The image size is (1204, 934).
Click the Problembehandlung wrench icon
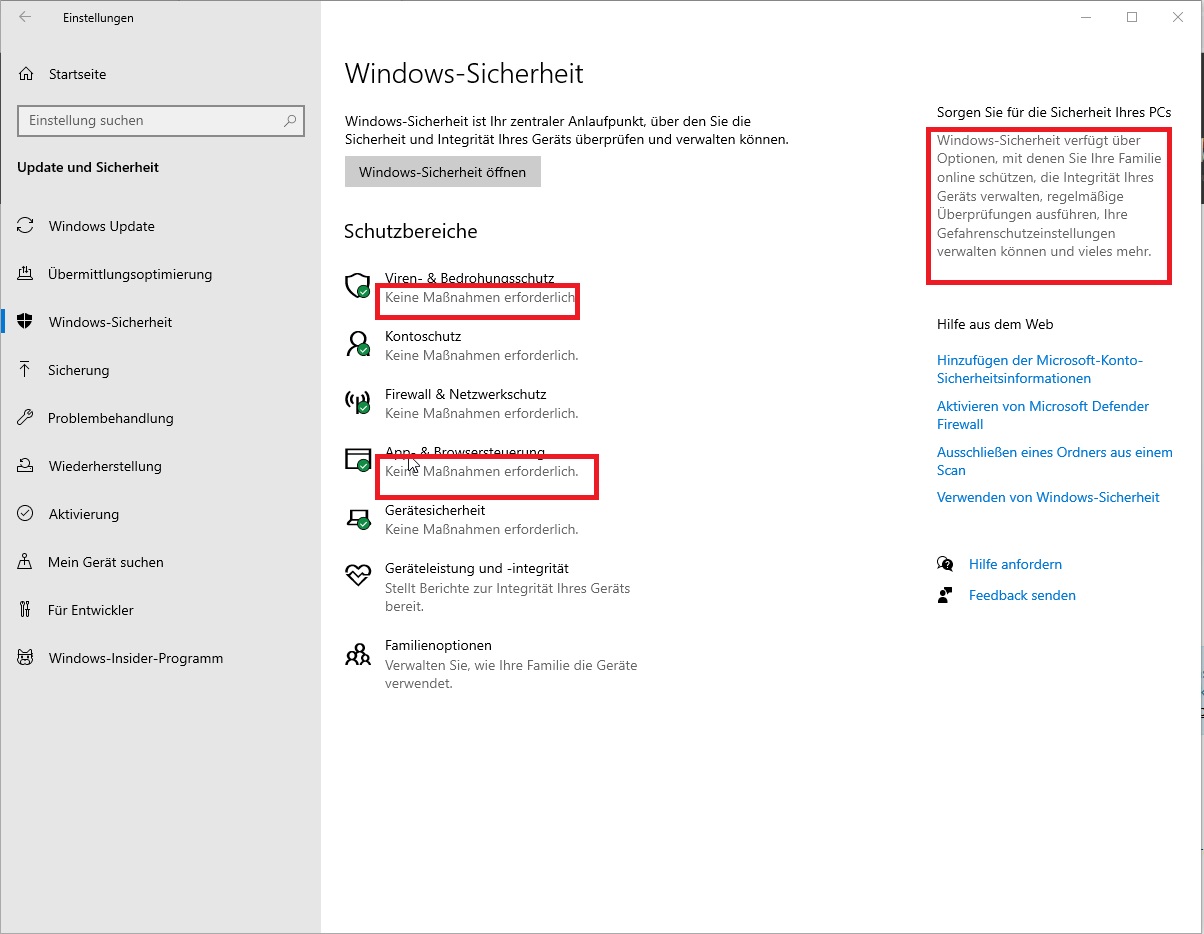coord(26,418)
